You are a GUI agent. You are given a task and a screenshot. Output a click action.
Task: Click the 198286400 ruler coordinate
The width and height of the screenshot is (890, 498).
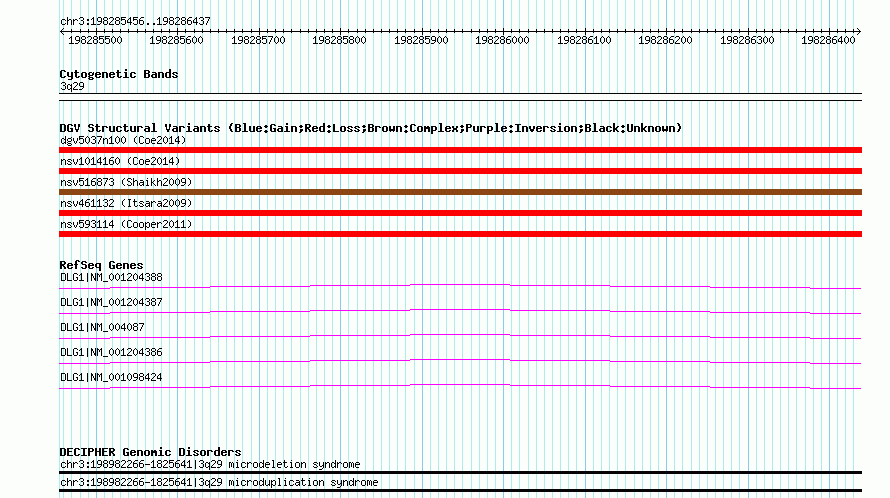(x=828, y=40)
